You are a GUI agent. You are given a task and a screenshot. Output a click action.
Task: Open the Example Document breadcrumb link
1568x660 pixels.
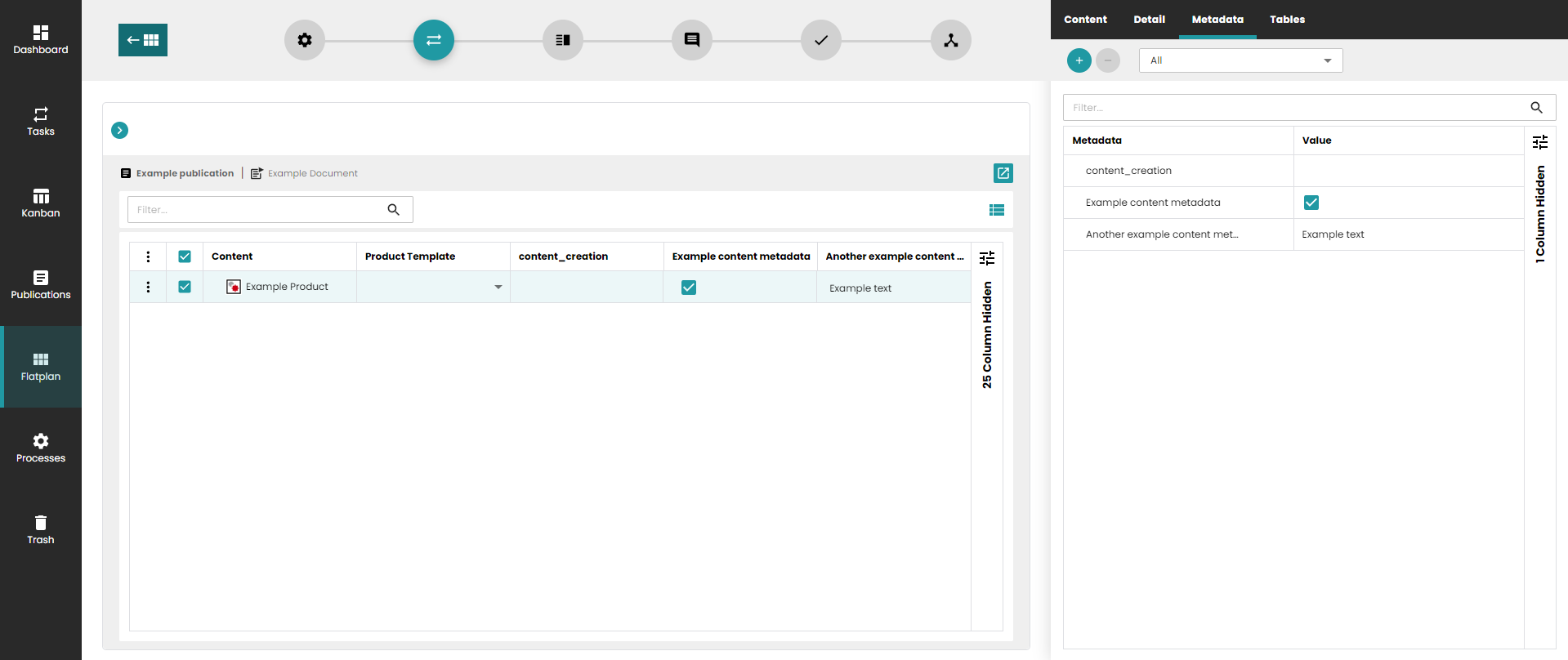click(312, 173)
